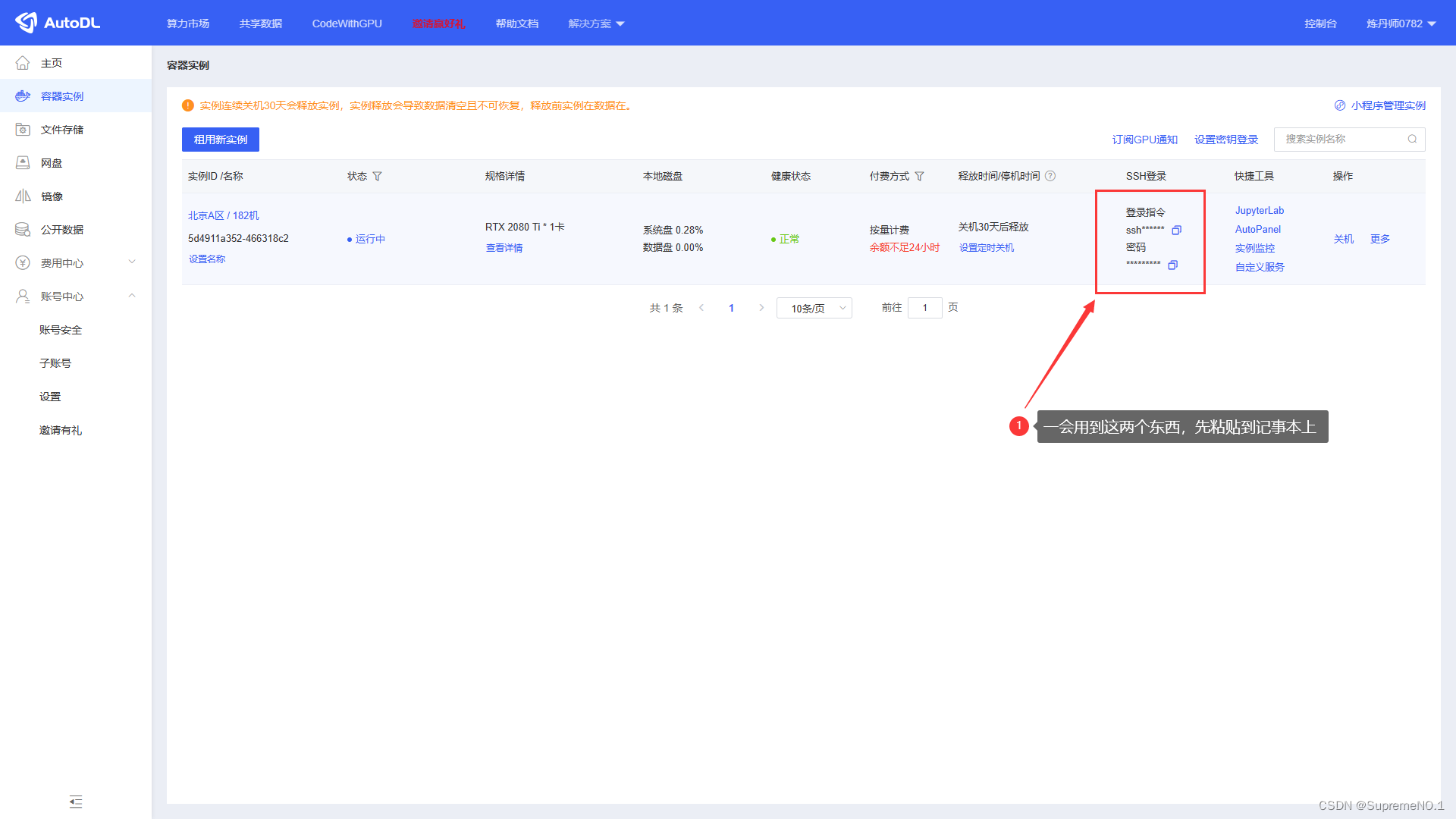Click the 文件存储 file storage icon
Viewport: 1456px width, 819px height.
(23, 130)
